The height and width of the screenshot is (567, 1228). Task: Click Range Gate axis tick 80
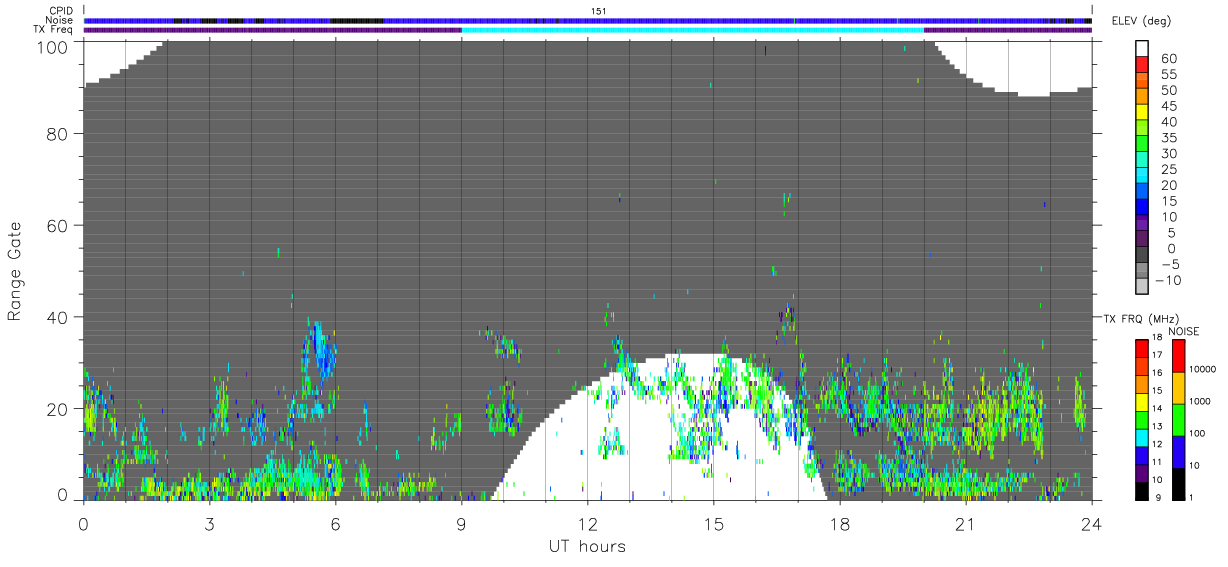pos(59,134)
